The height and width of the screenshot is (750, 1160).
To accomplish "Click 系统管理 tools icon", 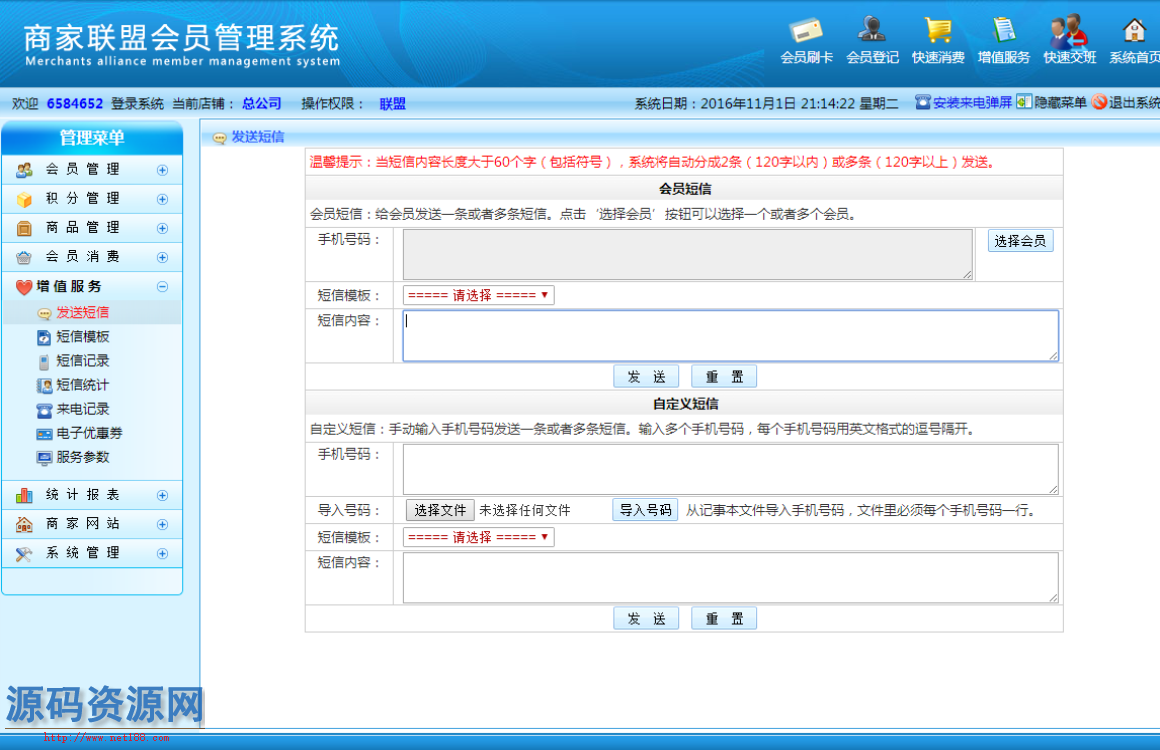I will click(24, 553).
